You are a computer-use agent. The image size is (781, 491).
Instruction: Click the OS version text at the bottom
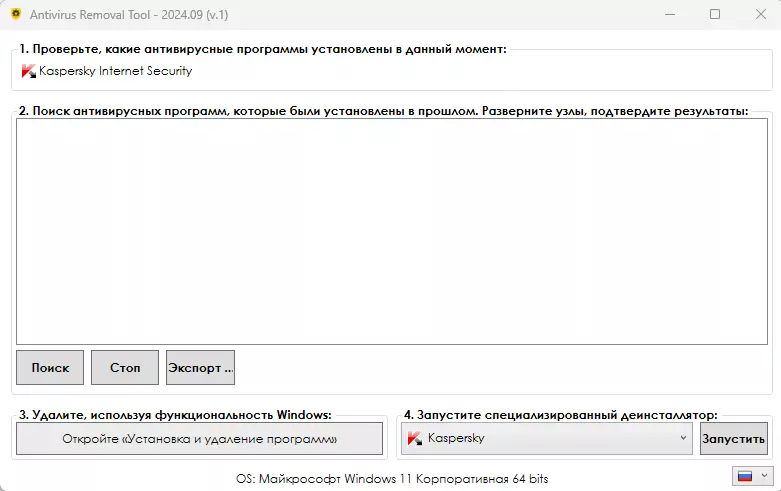click(391, 479)
